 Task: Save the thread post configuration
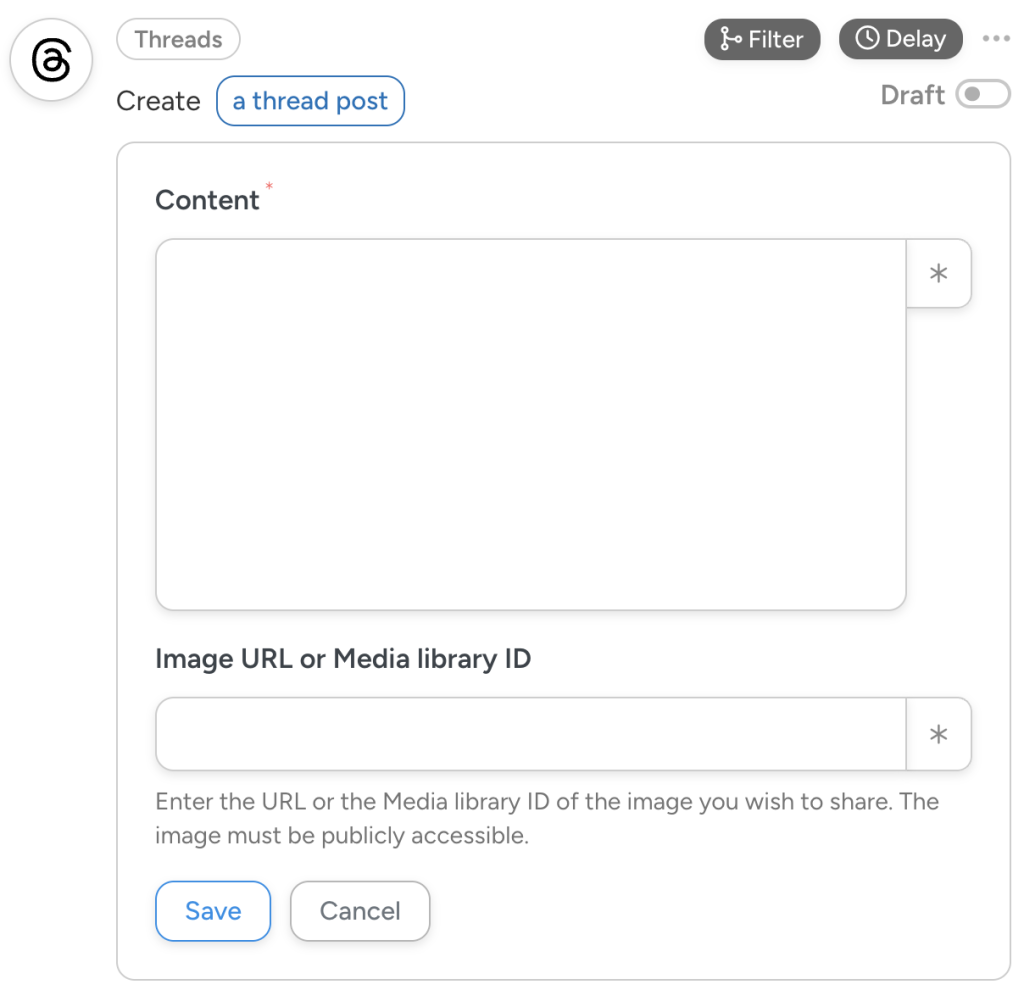coord(213,911)
